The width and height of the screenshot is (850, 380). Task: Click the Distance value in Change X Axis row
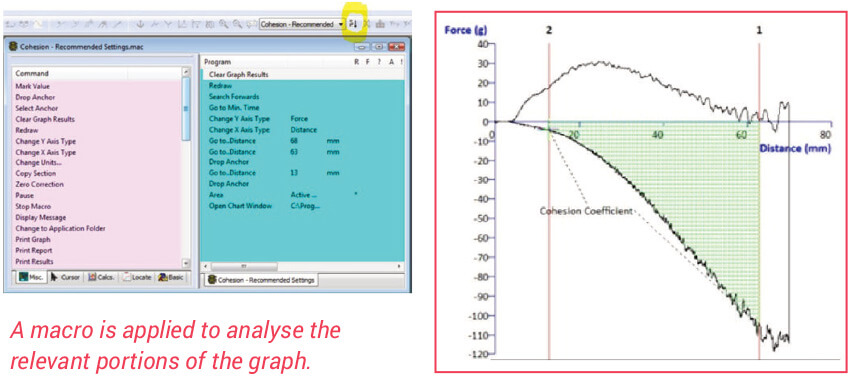coord(304,130)
